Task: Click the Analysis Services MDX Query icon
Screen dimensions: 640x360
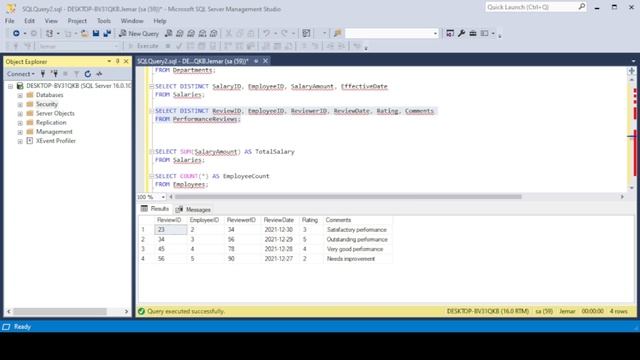Action: [x=180, y=33]
